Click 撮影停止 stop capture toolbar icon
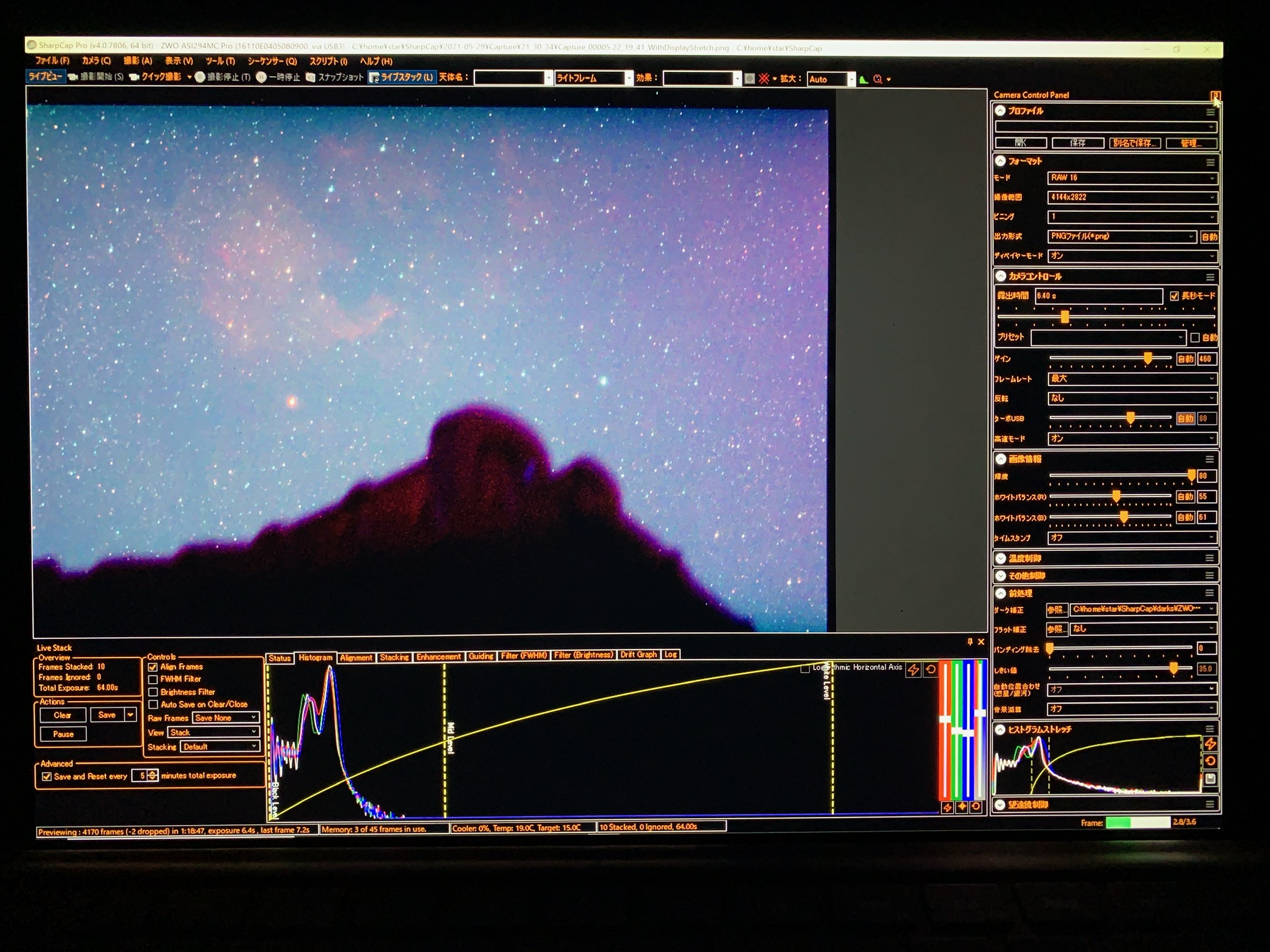1270x952 pixels. click(x=200, y=77)
